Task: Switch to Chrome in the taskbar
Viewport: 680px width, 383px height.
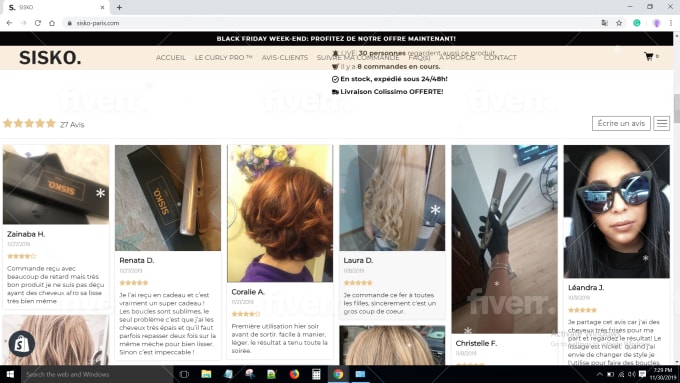Action: pyautogui.click(x=338, y=374)
